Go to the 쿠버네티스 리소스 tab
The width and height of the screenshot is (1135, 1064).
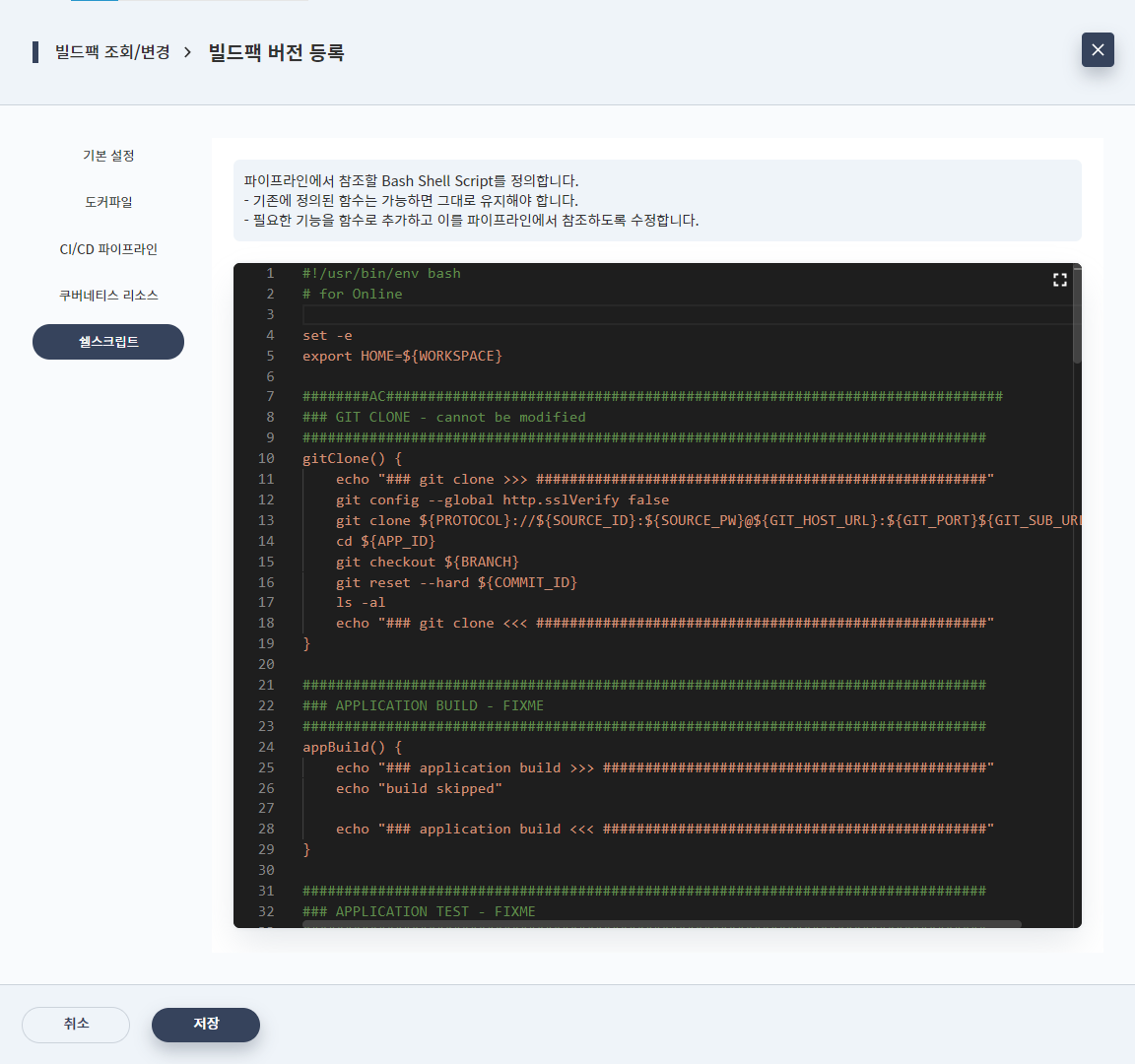click(108, 296)
